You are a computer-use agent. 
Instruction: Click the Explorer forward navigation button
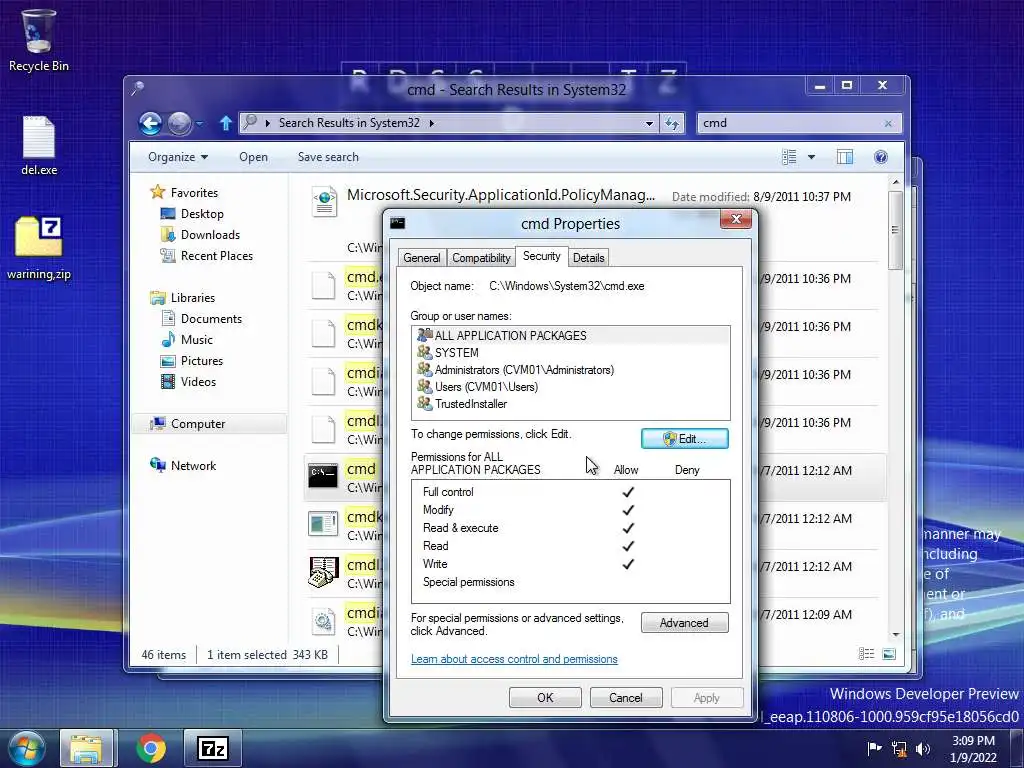pos(179,123)
